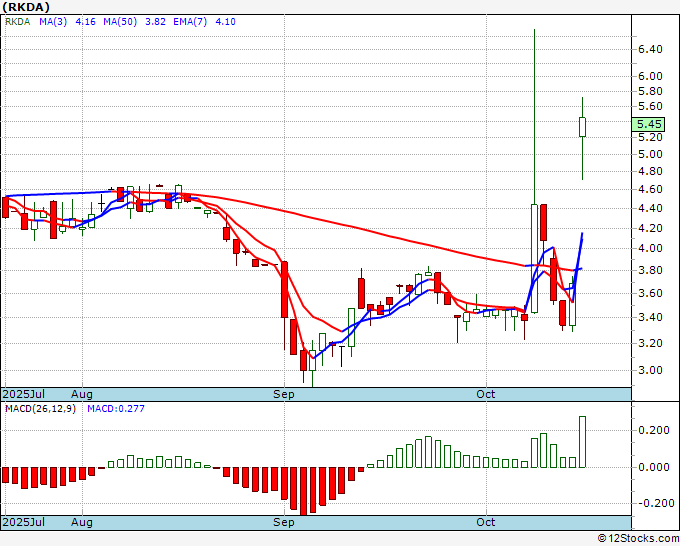Click 2025Jul on MACD panel date axis

coord(24,522)
